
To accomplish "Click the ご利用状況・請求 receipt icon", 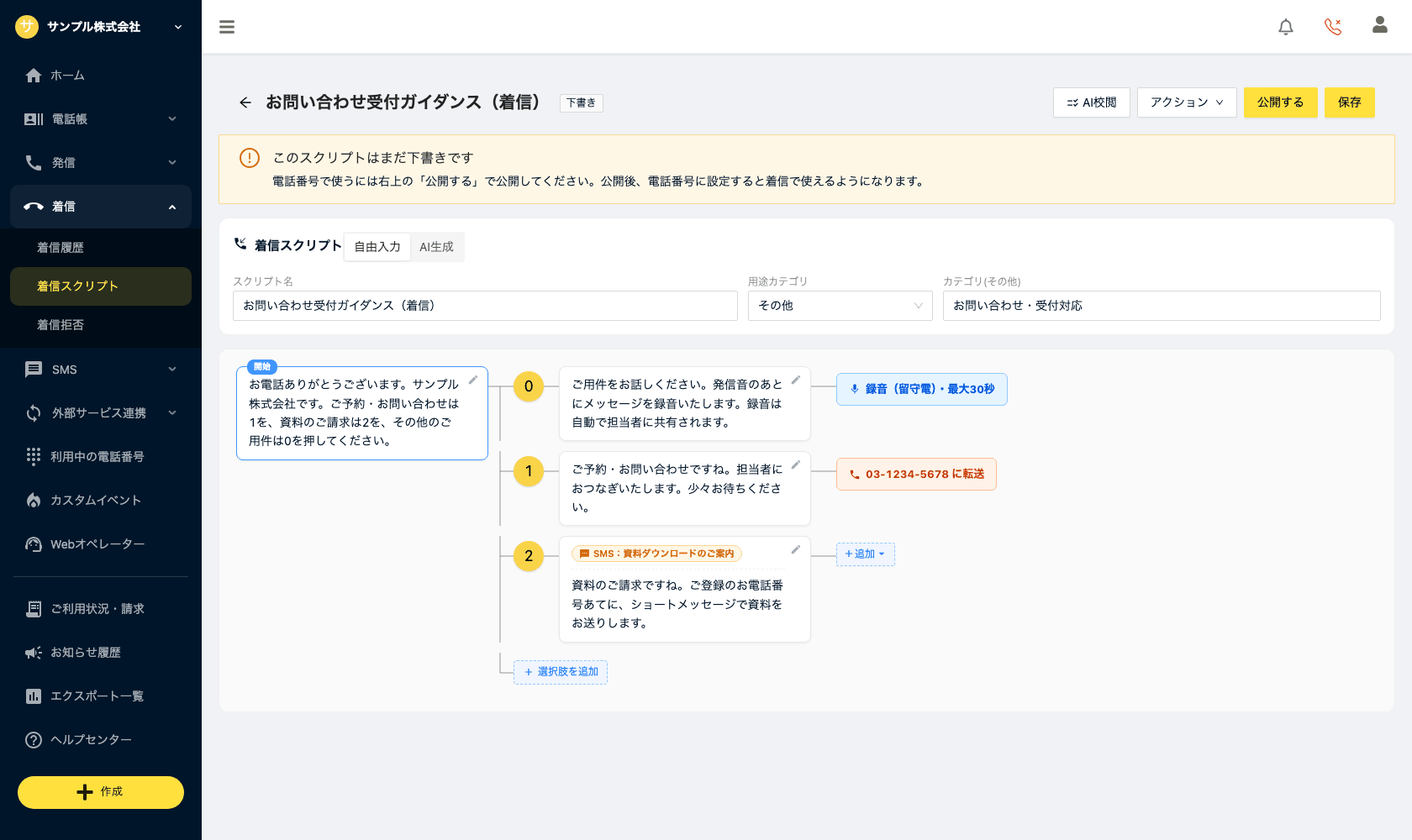I will click(x=34, y=609).
